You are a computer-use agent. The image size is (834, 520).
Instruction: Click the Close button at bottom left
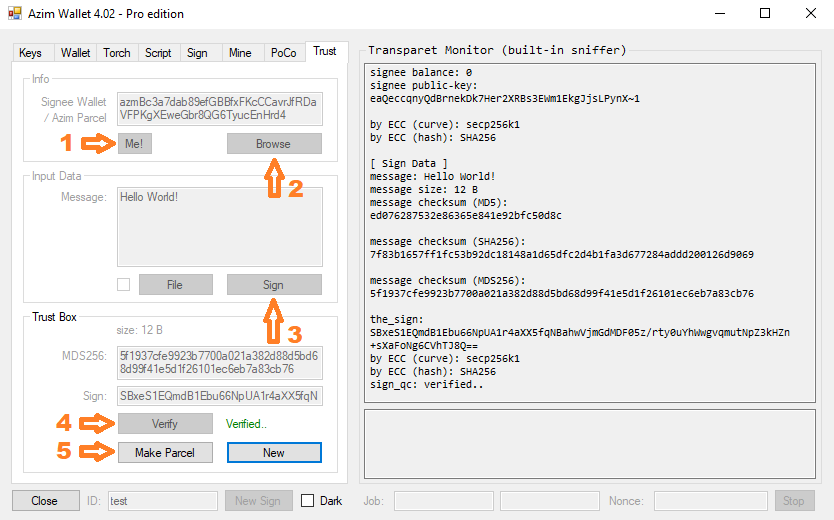[45, 500]
